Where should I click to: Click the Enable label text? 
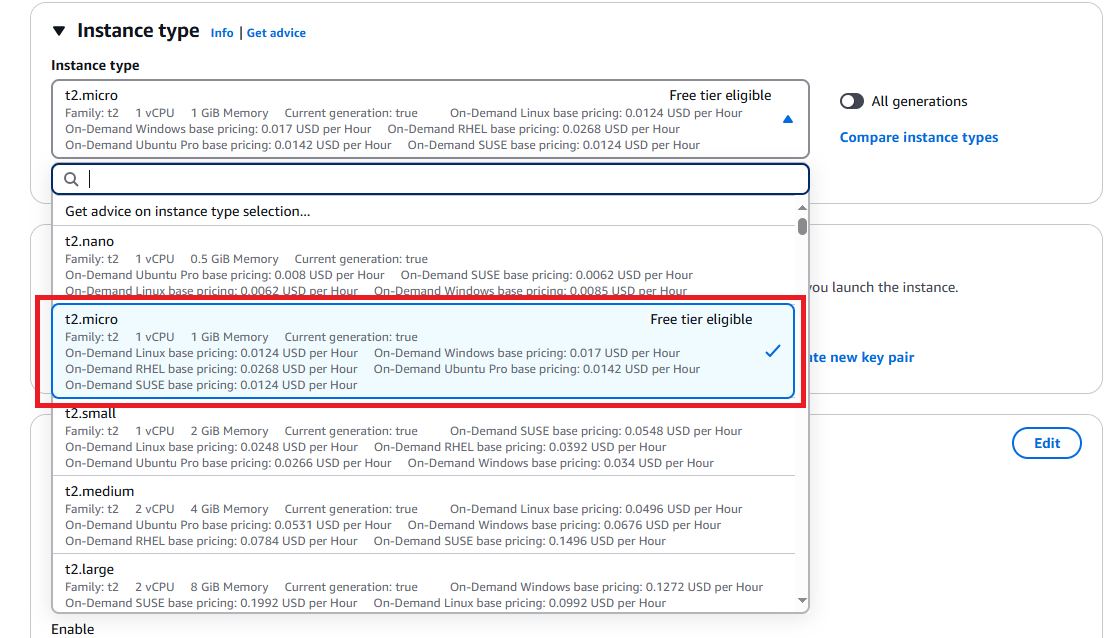[73, 629]
